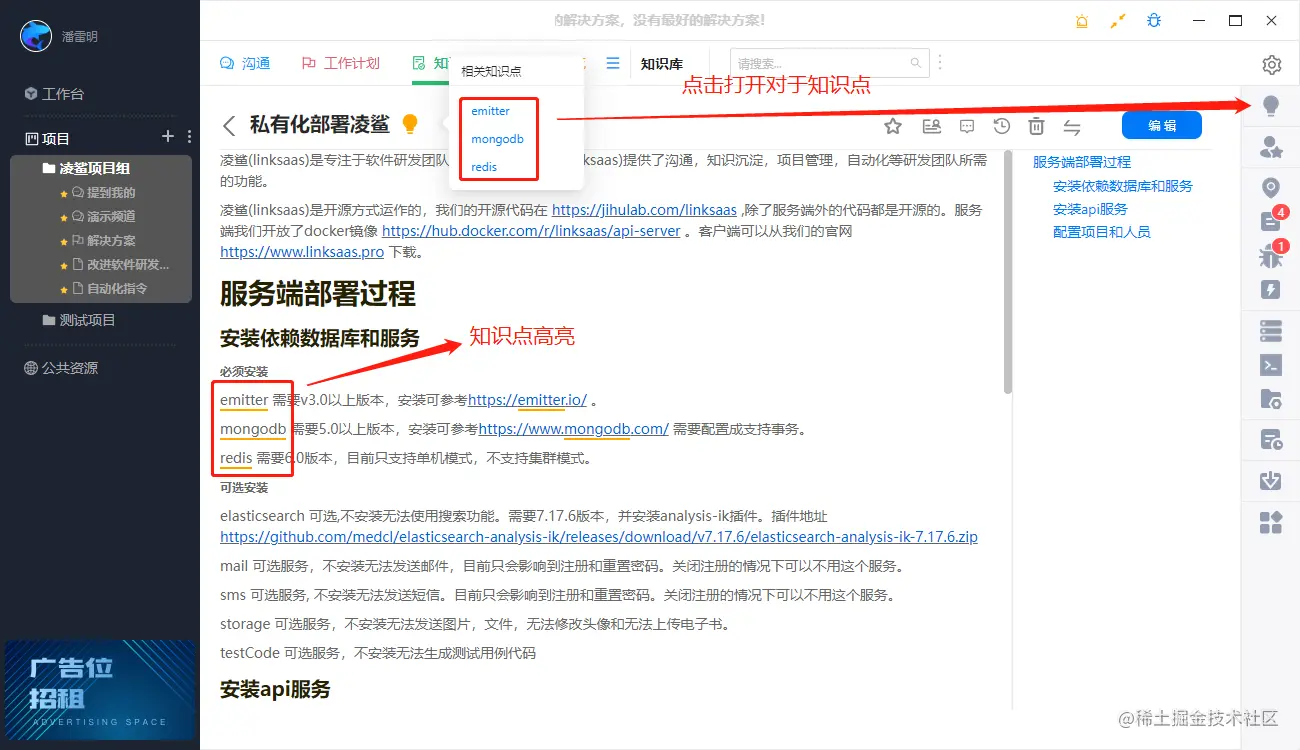Click the 广告位招租 advertising banner
This screenshot has width=1300, height=750.
pos(100,689)
